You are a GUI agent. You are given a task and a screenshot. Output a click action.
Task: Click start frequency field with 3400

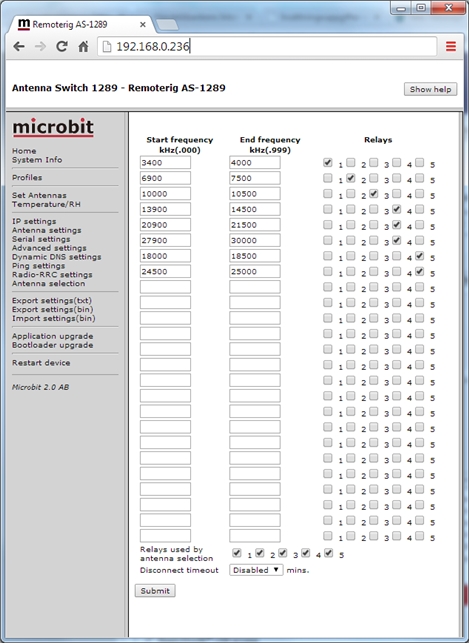[165, 162]
